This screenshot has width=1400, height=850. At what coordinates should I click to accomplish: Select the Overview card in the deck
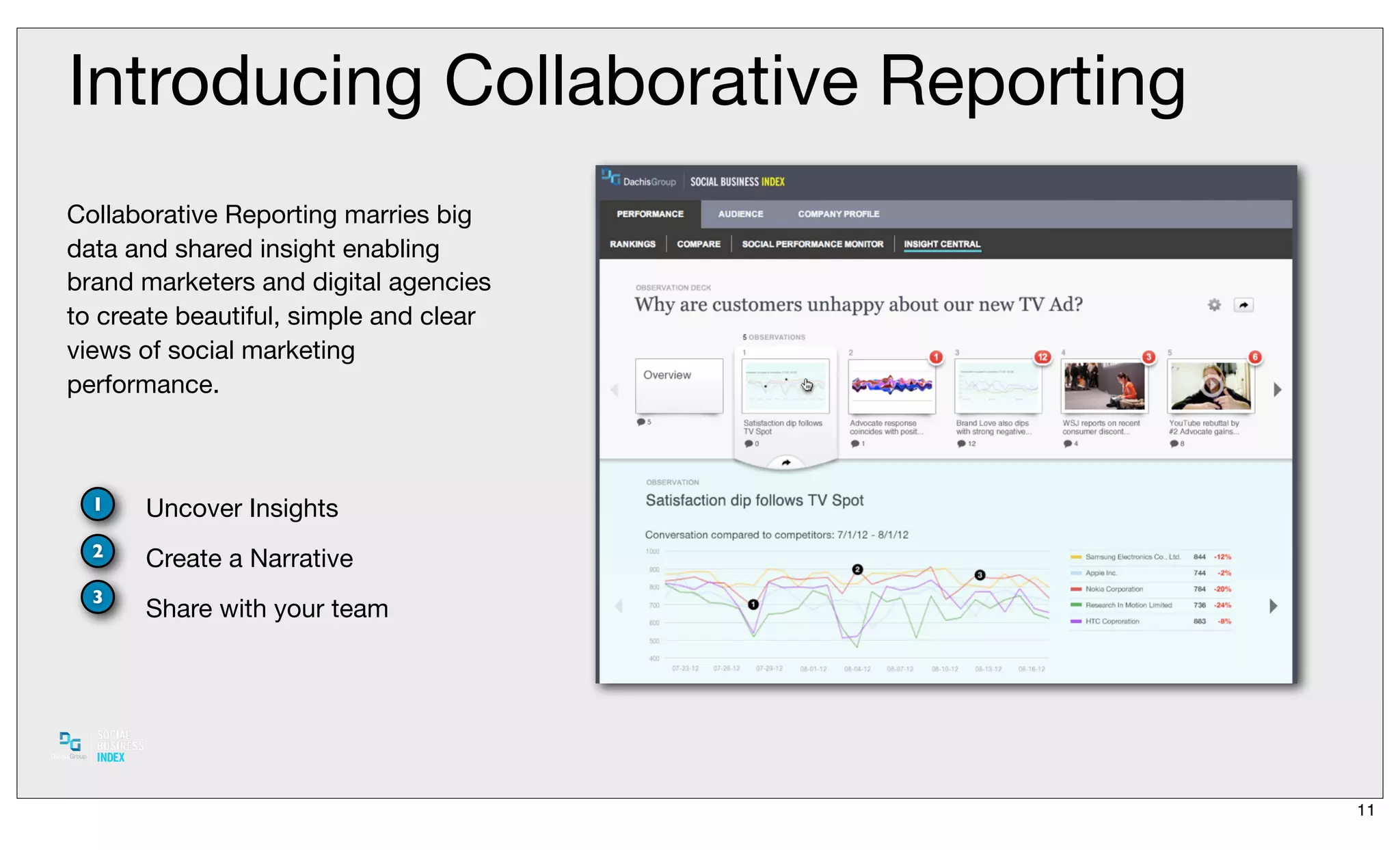679,386
